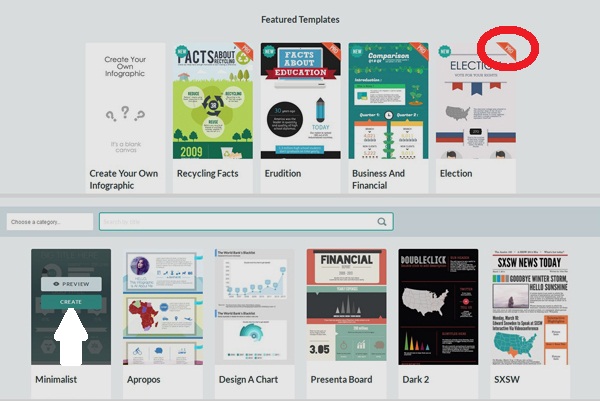The height and width of the screenshot is (401, 600).
Task: Click the NEW badge on Erudition template
Action: [x=267, y=49]
